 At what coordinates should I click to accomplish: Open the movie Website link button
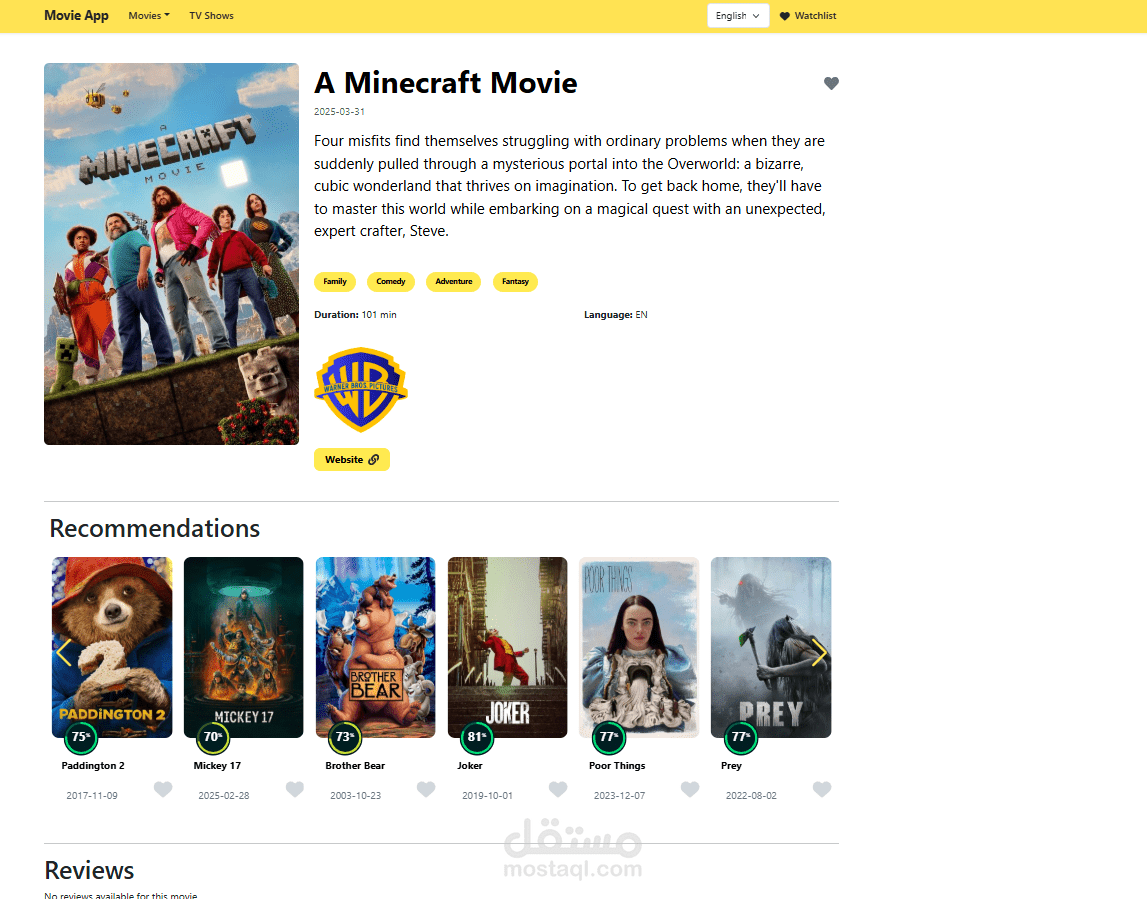pyautogui.click(x=352, y=459)
